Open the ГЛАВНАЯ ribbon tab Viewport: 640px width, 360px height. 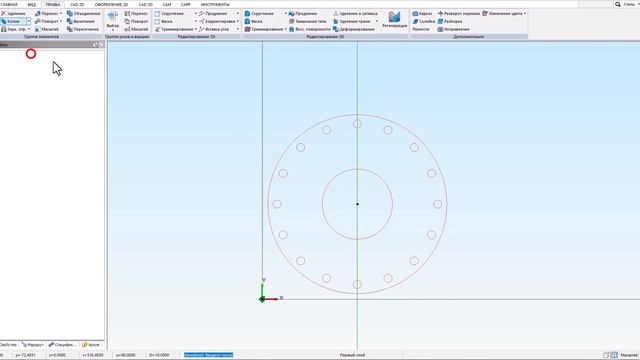[9, 4]
